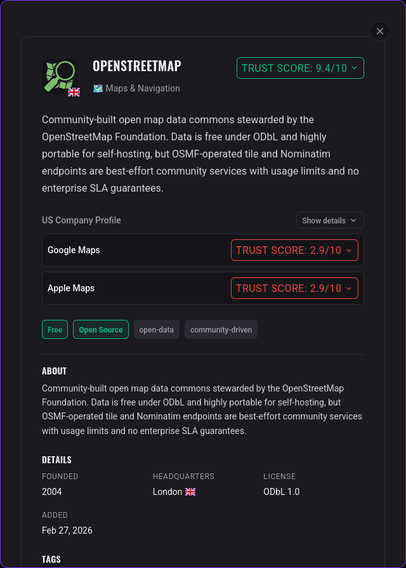The width and height of the screenshot is (406, 568).
Task: Click the open-data tag
Action: pyautogui.click(x=156, y=330)
